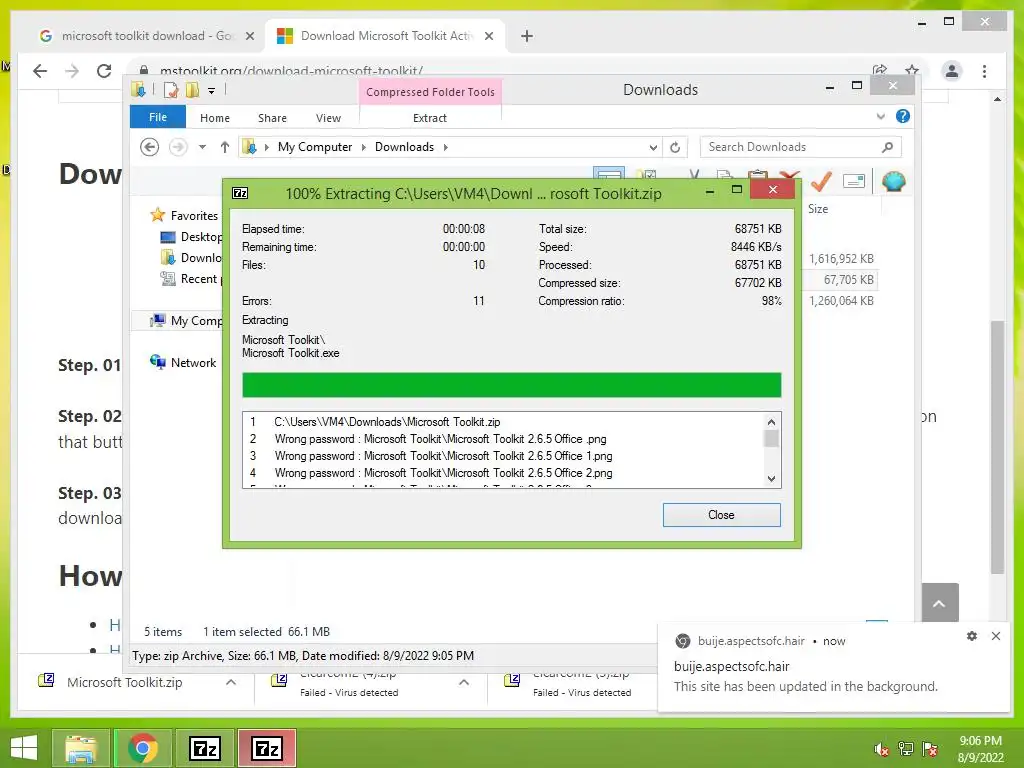Select the 1,616,952 KB file row
The height and width of the screenshot is (768, 1024).
841,259
